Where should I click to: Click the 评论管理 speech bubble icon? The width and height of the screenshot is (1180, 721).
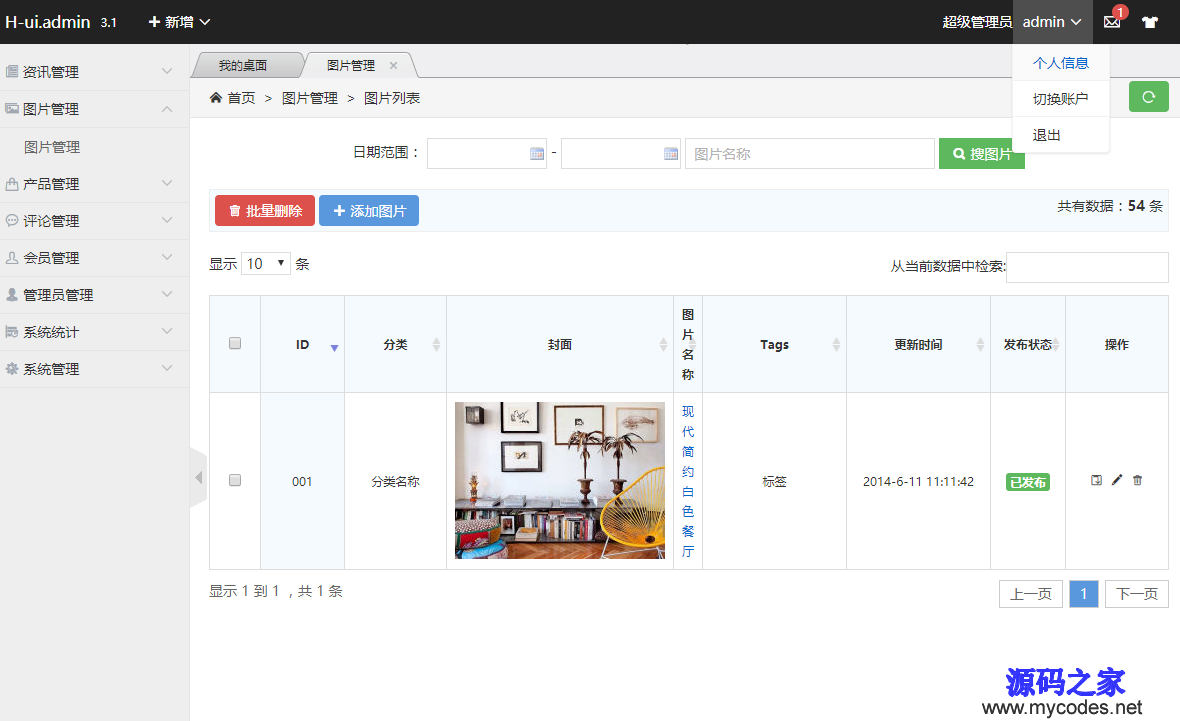coord(12,221)
